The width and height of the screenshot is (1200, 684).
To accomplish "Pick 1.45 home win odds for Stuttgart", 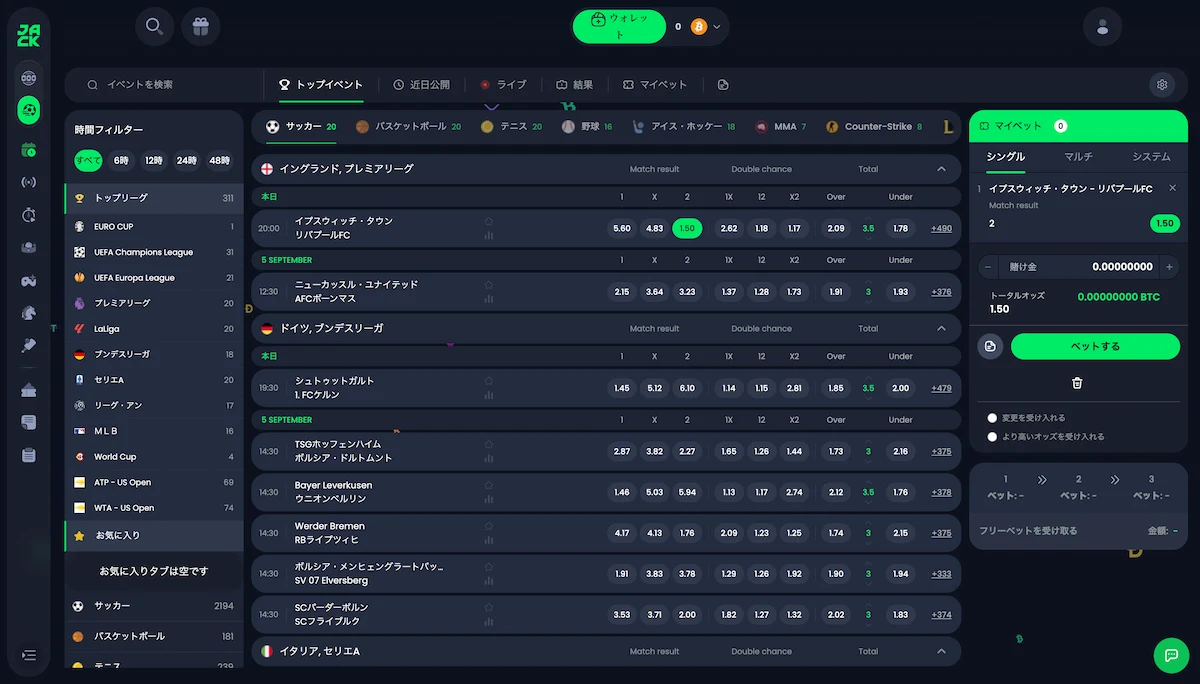I will tap(622, 388).
